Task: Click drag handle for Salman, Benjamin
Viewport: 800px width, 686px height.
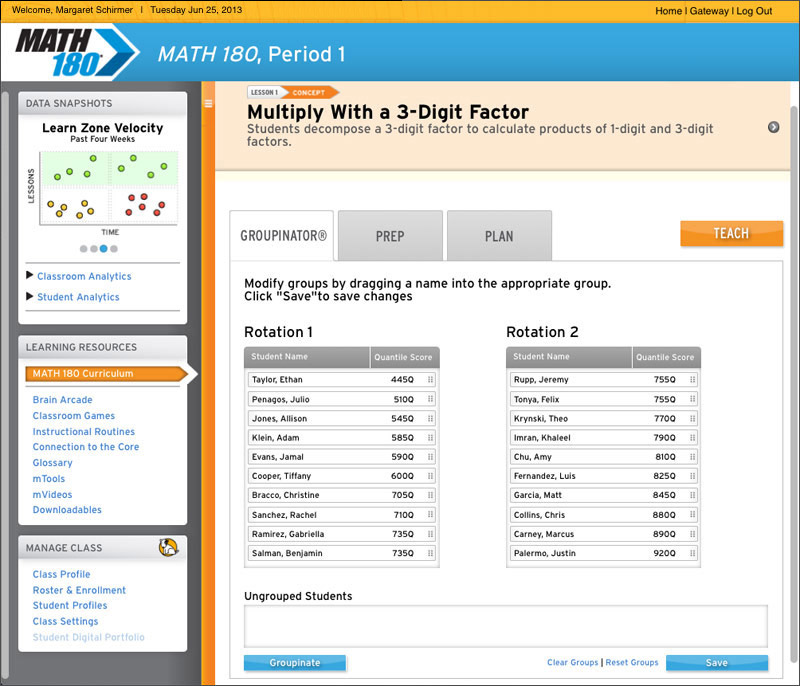Action: 431,553
